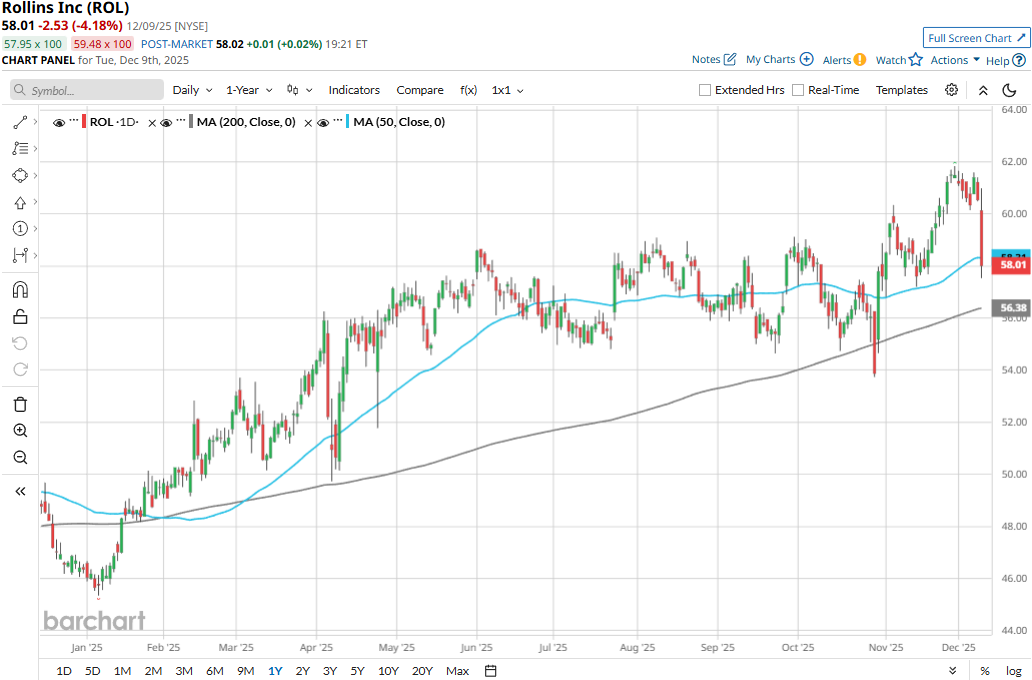Viewport: 1032px width, 680px height.
Task: Open the Indicators menu
Action: (354, 90)
